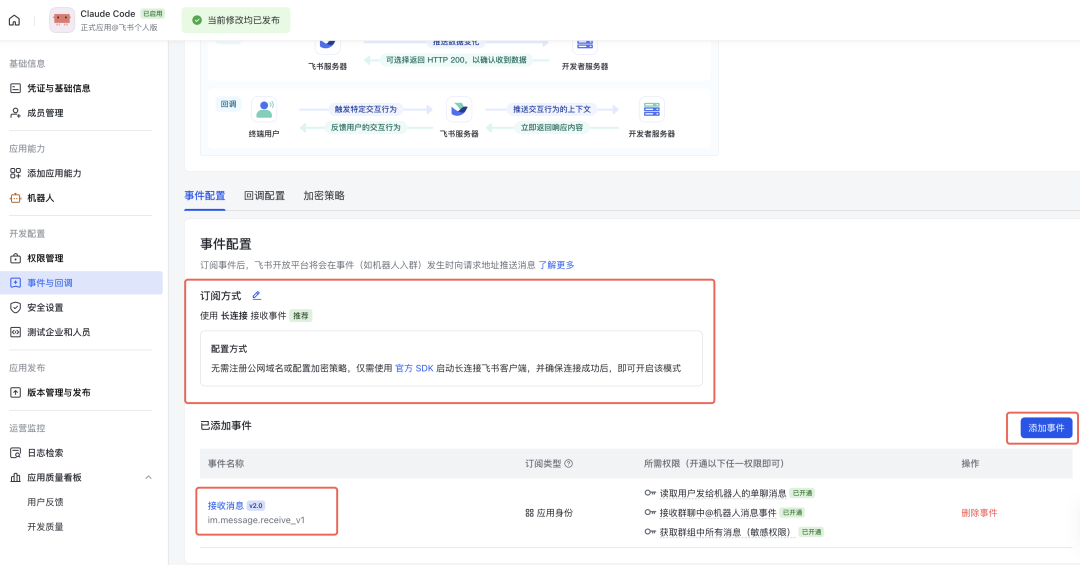Click the 已启用 badge beside Claude Code
Viewport: 1080px width, 565px height.
click(153, 14)
